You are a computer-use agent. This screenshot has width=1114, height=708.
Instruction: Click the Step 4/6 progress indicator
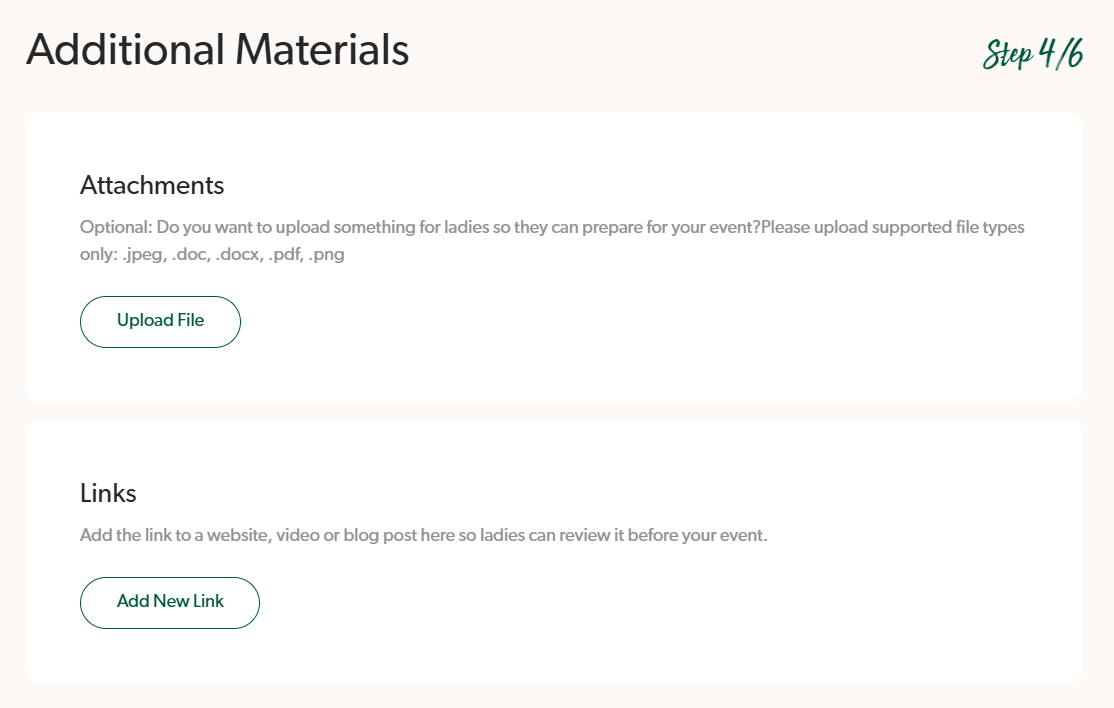coord(1033,54)
